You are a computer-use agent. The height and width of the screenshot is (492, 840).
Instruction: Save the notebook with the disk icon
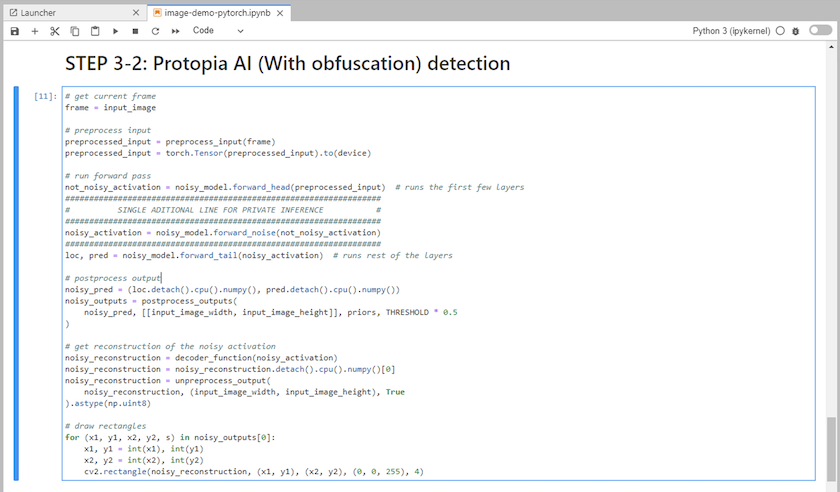tap(15, 31)
